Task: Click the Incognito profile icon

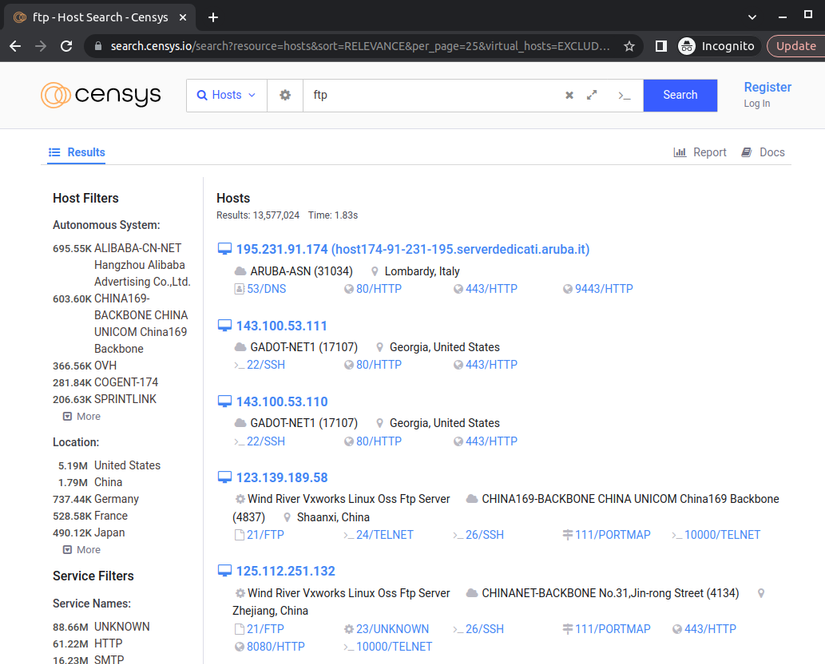Action: tap(687, 46)
